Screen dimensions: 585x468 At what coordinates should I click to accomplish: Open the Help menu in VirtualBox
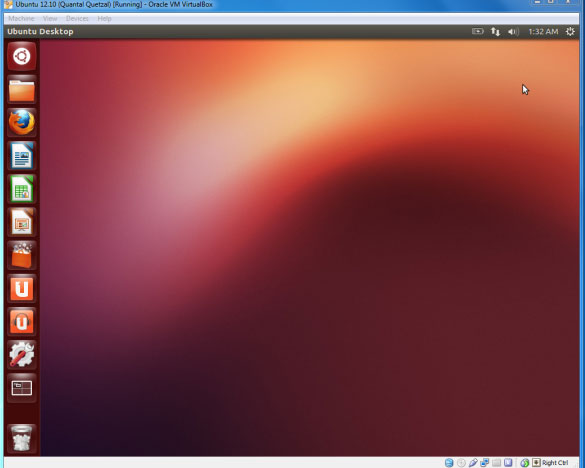[104, 18]
